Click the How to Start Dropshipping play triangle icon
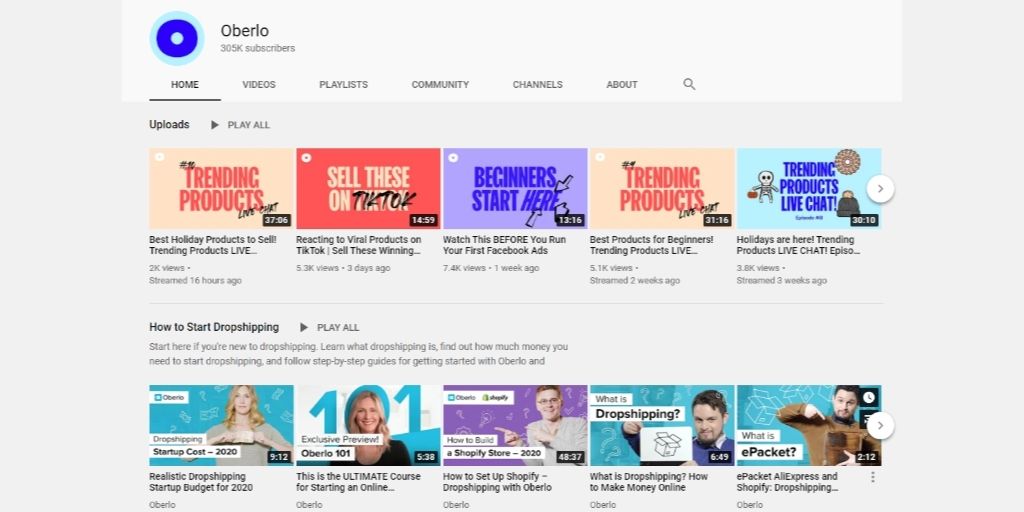This screenshot has width=1024, height=512. tap(304, 327)
